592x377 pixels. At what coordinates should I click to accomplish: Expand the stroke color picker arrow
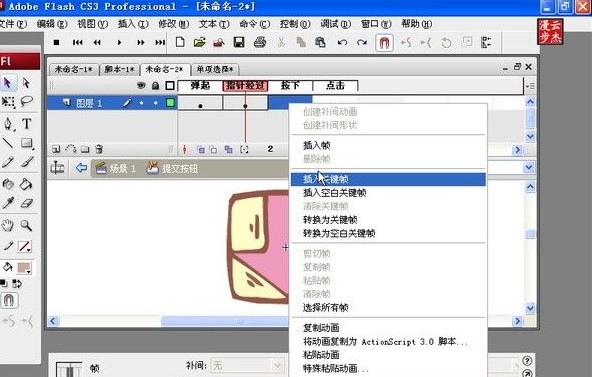tap(29, 251)
